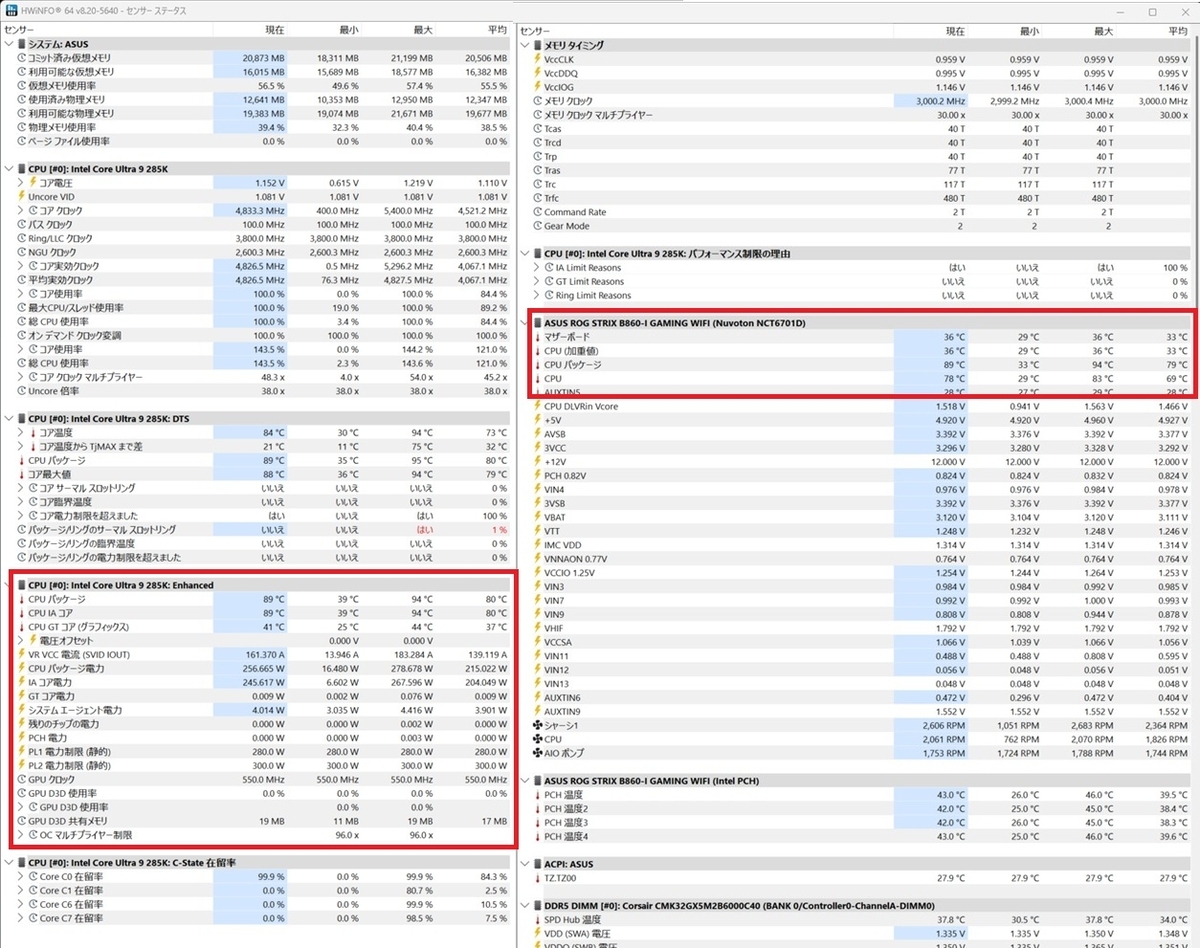Click fan icon beside シャーシ1

click(538, 725)
